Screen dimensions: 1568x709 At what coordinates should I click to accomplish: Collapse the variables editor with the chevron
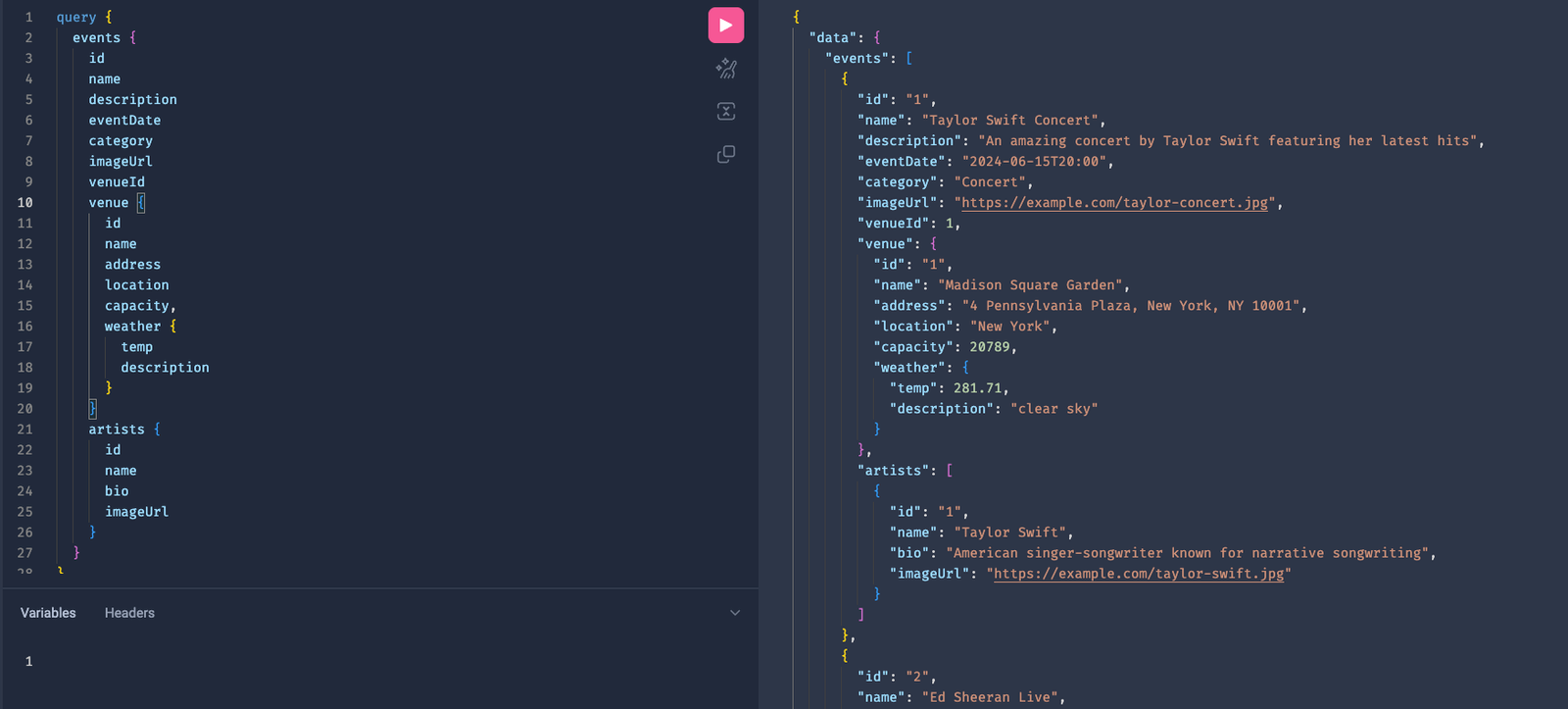tap(735, 613)
